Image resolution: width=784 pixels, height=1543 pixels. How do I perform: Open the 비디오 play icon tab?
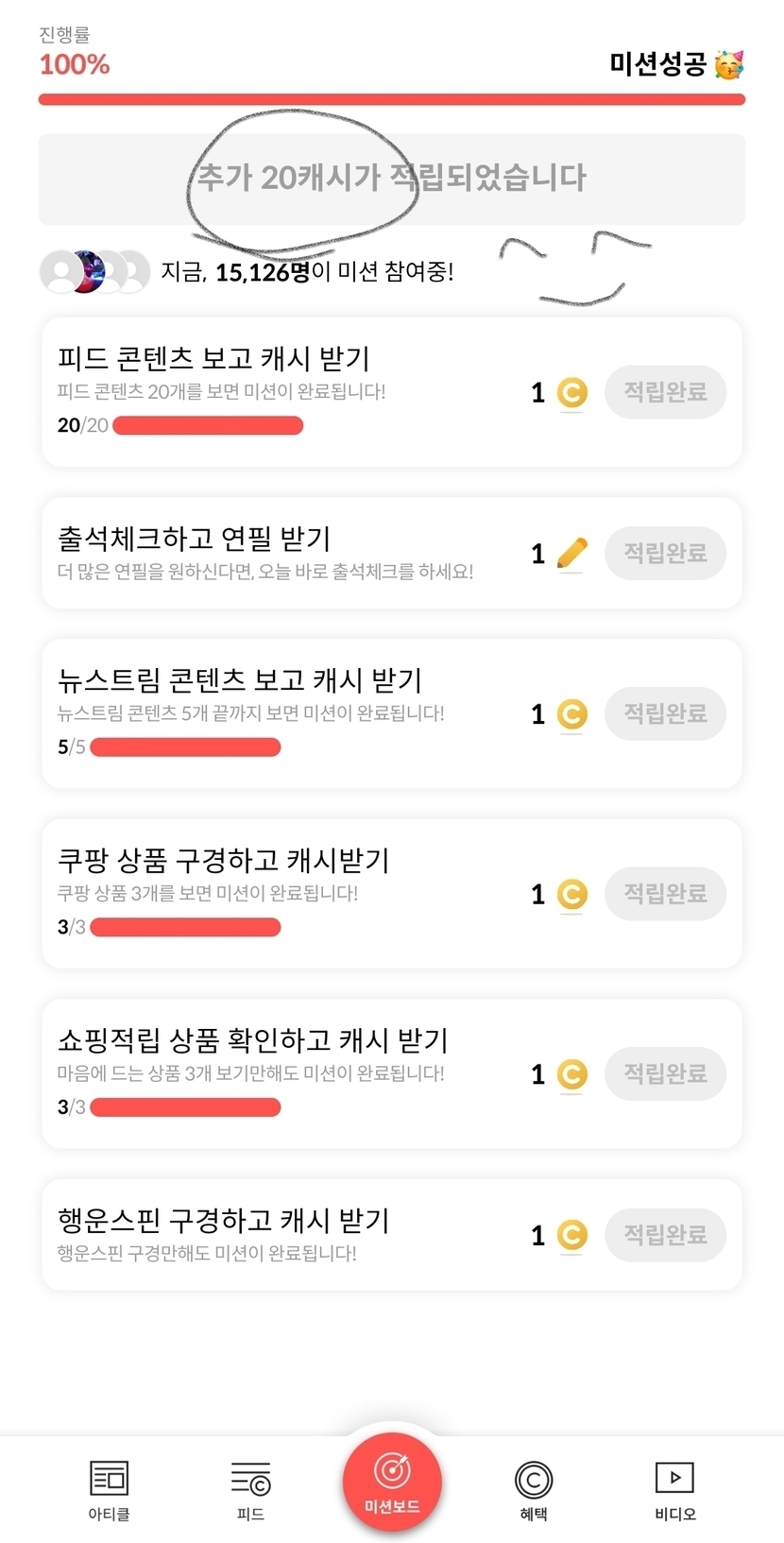674,1478
